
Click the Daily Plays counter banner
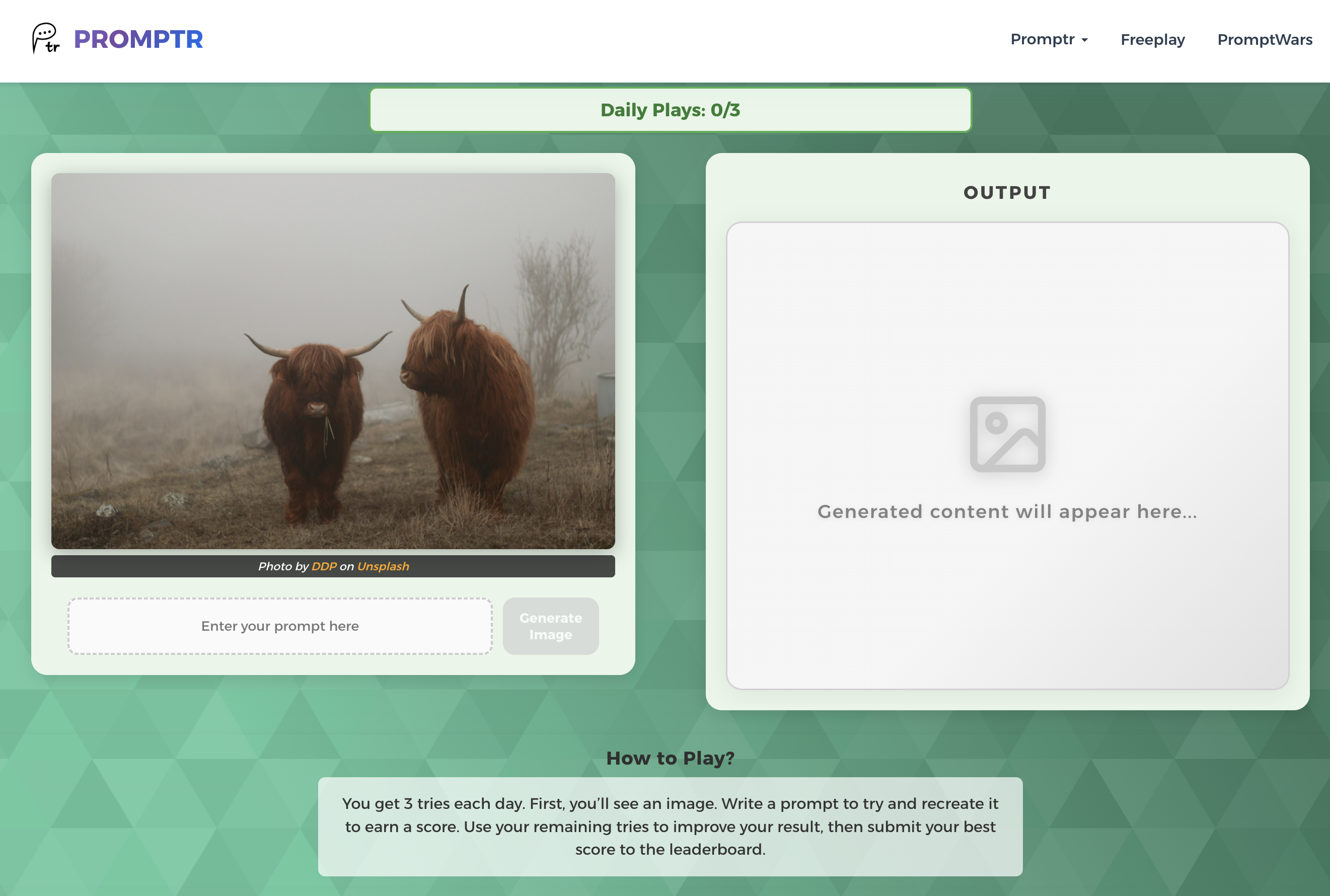pos(670,110)
